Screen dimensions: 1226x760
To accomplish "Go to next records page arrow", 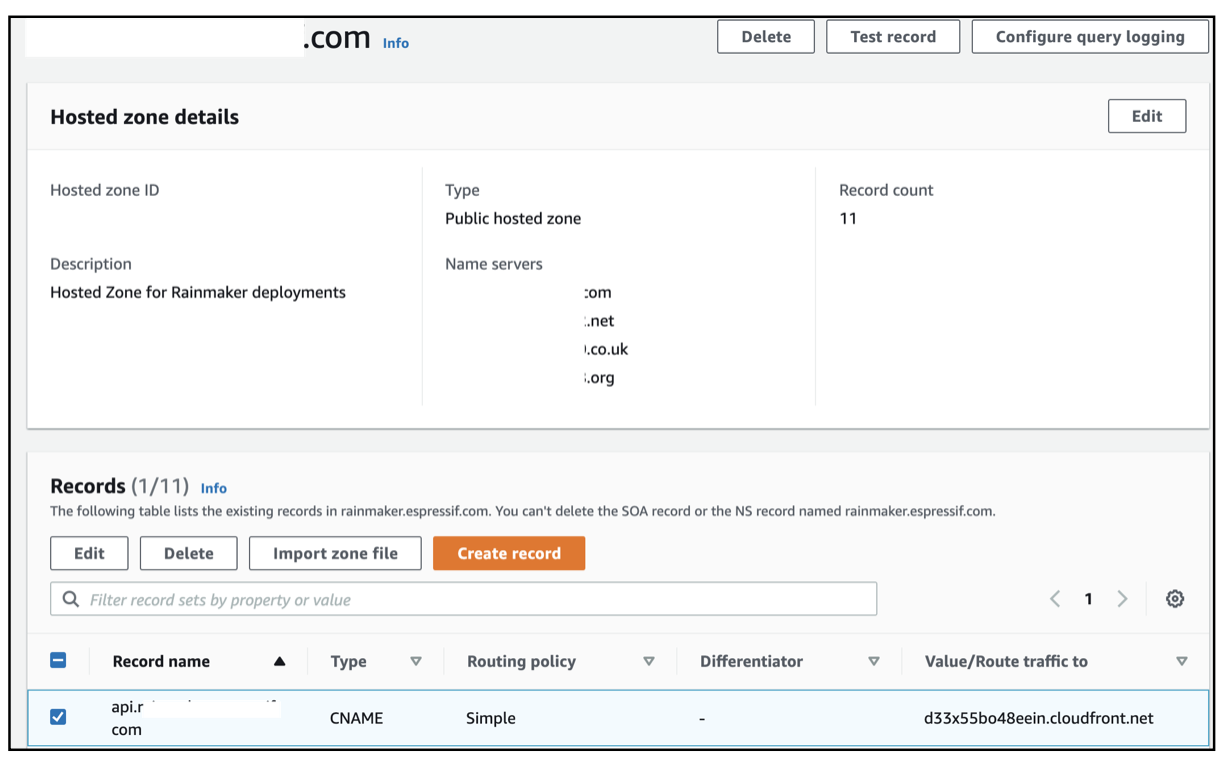I will 1122,599.
